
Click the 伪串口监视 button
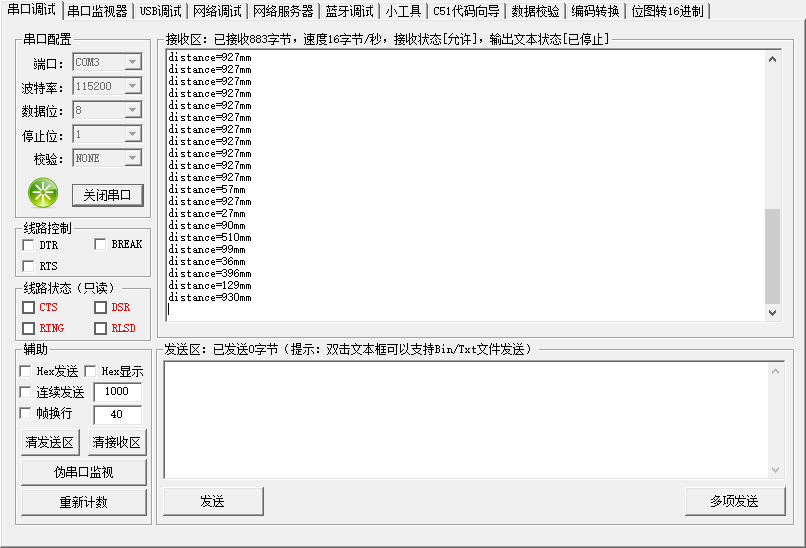tap(84, 472)
